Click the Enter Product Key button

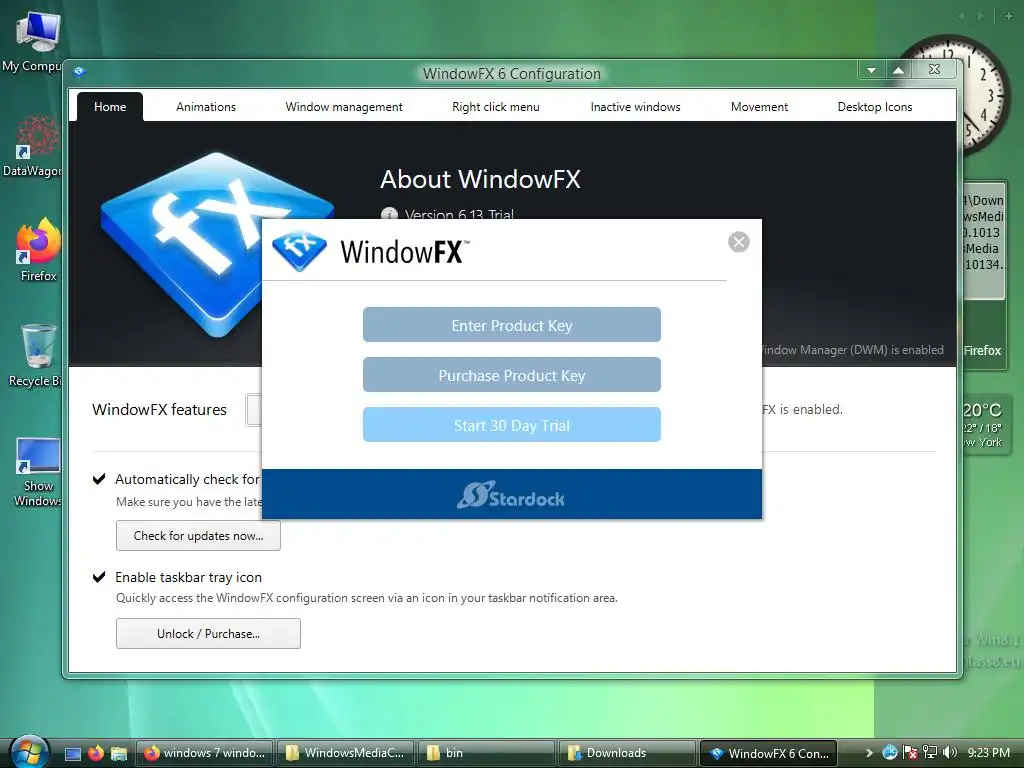pos(511,325)
